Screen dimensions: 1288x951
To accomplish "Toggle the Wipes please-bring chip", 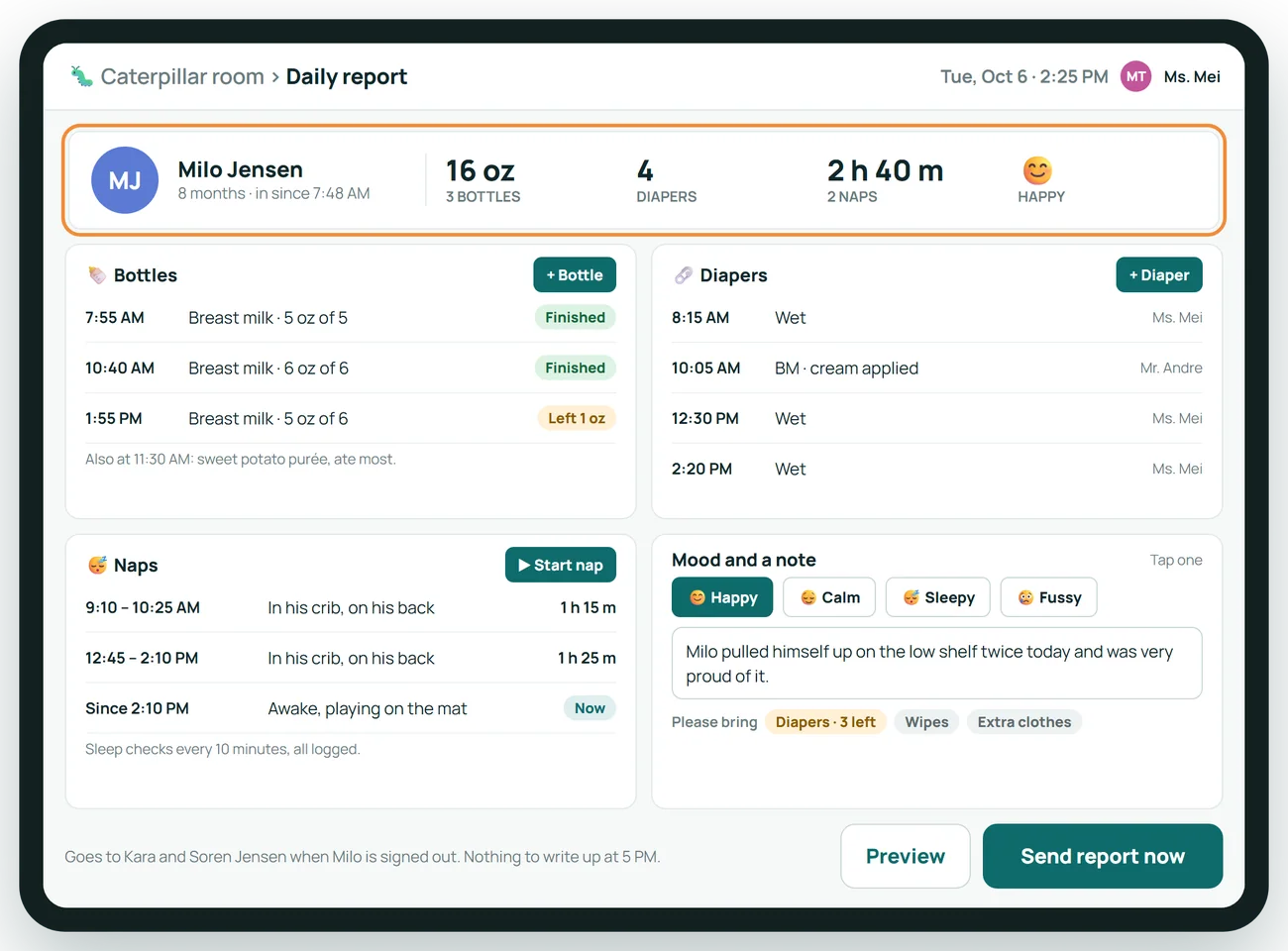I will 926,722.
